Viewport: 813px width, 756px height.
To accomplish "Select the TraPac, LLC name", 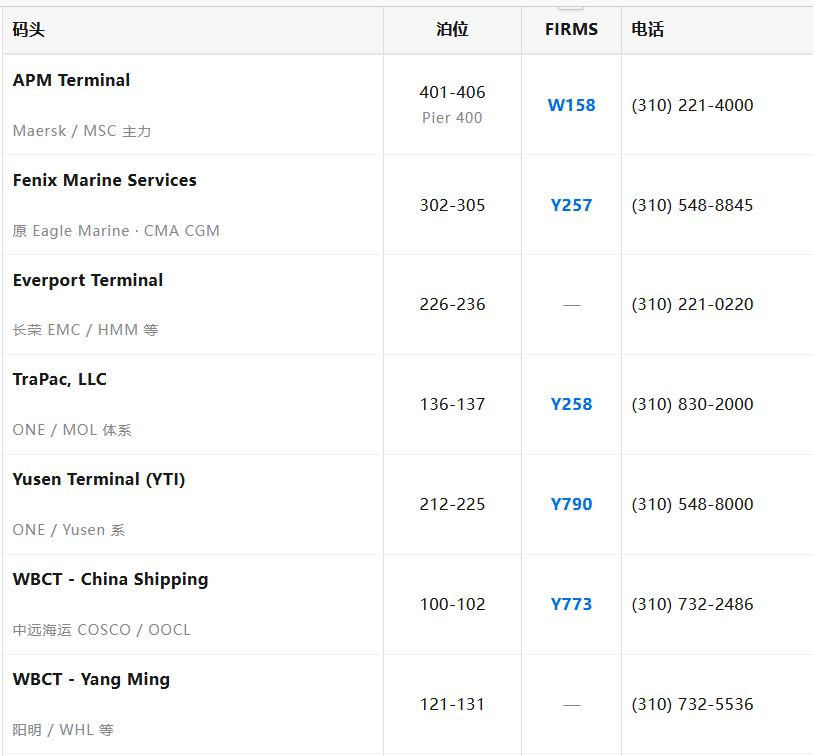I will [x=60, y=380].
